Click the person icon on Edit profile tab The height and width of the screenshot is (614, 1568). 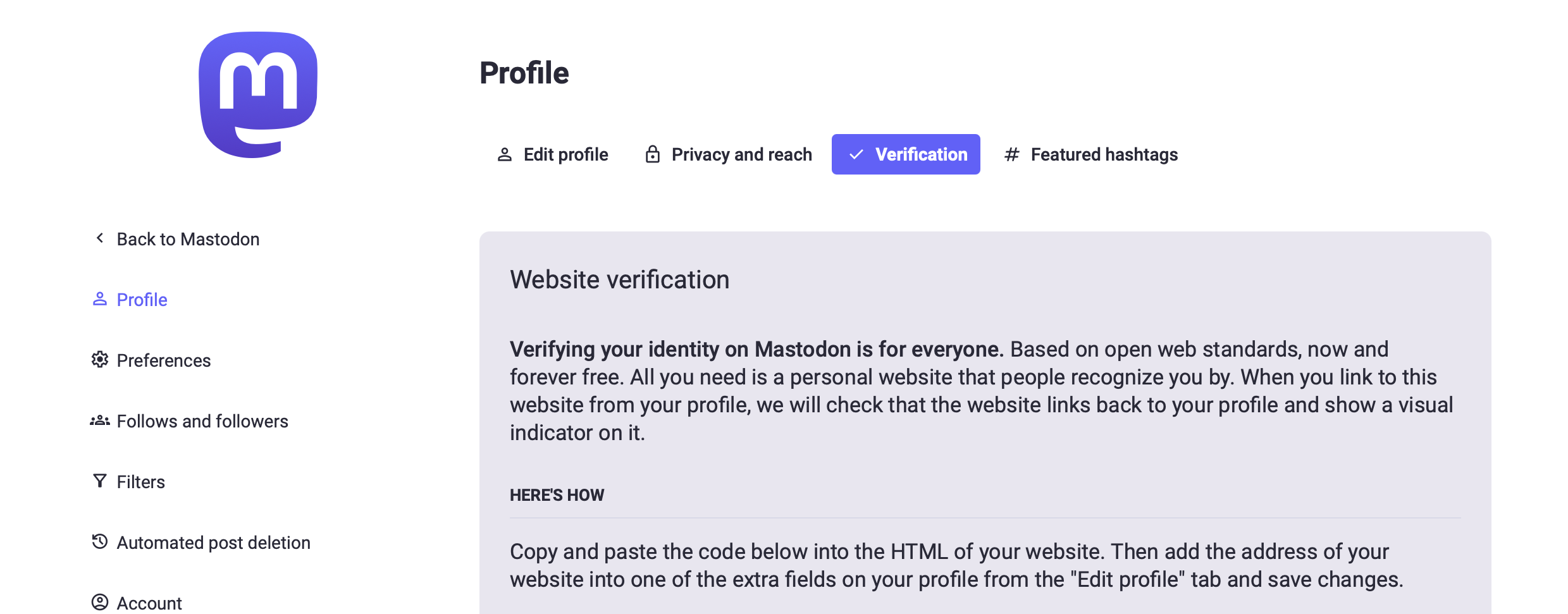click(x=504, y=154)
